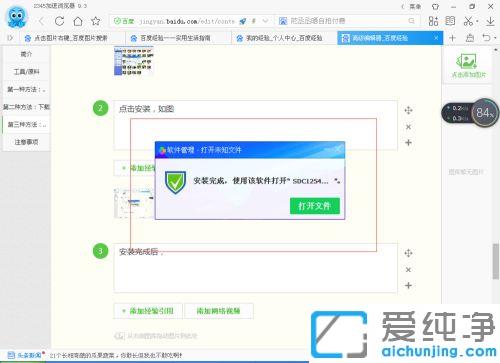Expand the address bar history dropdown arrow
Image resolution: width=500 pixels, height=363 pixels.
[x=265, y=21]
